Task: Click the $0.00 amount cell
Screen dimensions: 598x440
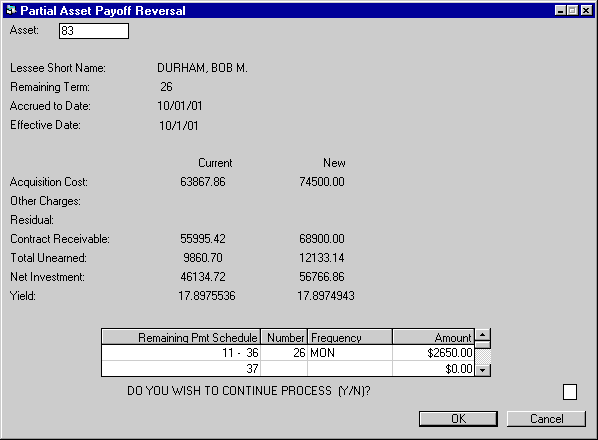Action: [434, 369]
